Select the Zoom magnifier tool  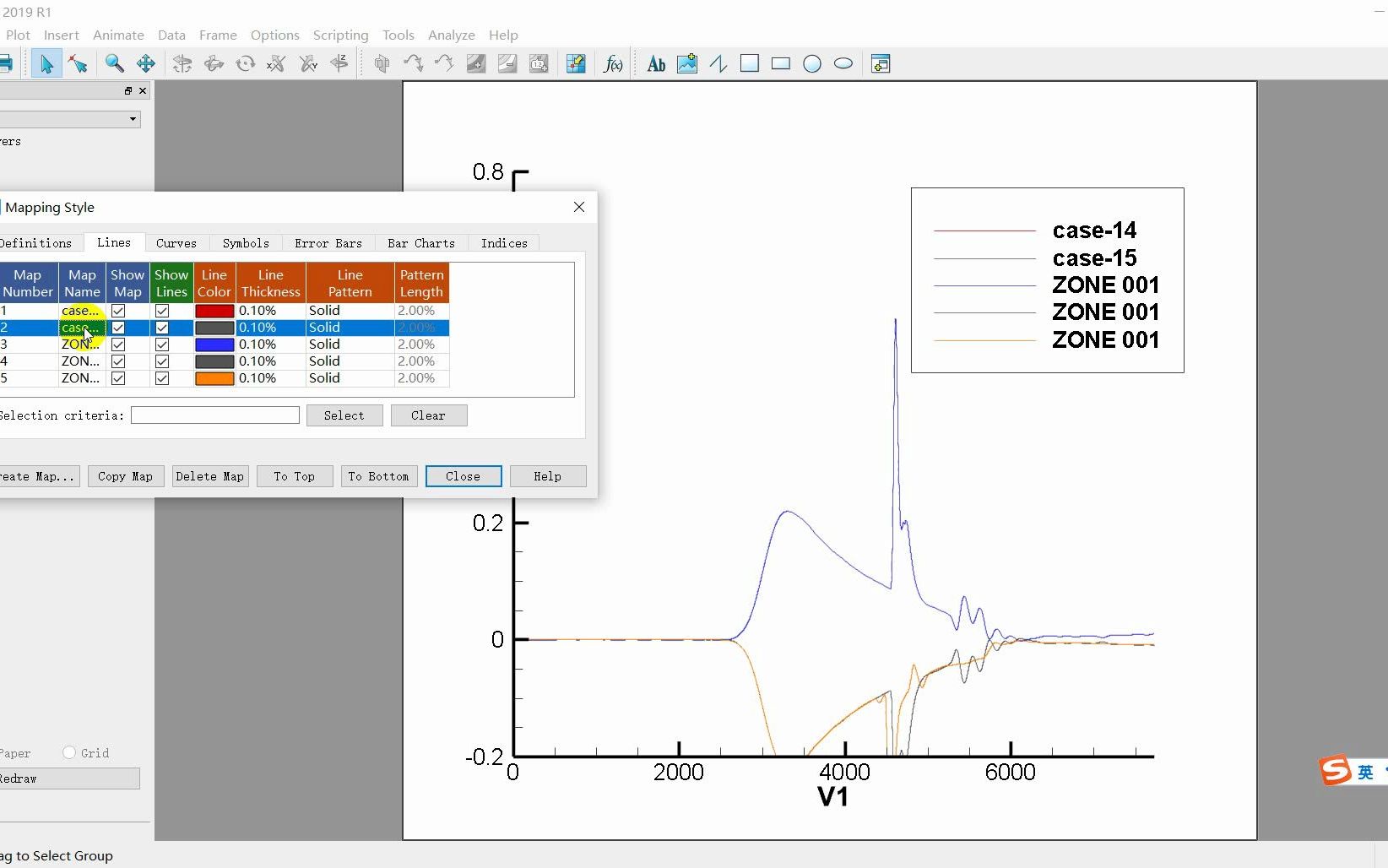pyautogui.click(x=115, y=63)
